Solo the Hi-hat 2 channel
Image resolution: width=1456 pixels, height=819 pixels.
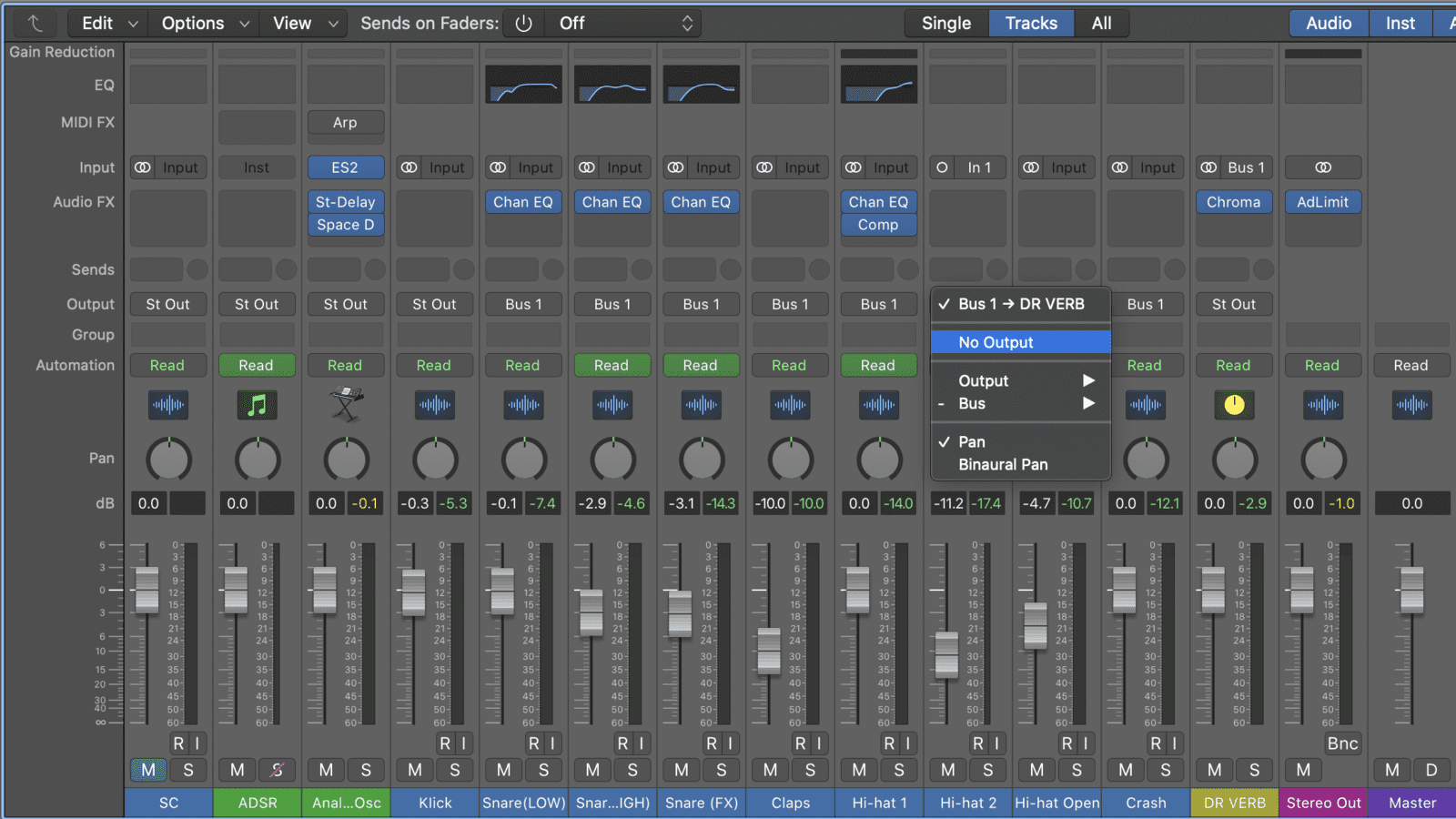pyautogui.click(x=988, y=770)
